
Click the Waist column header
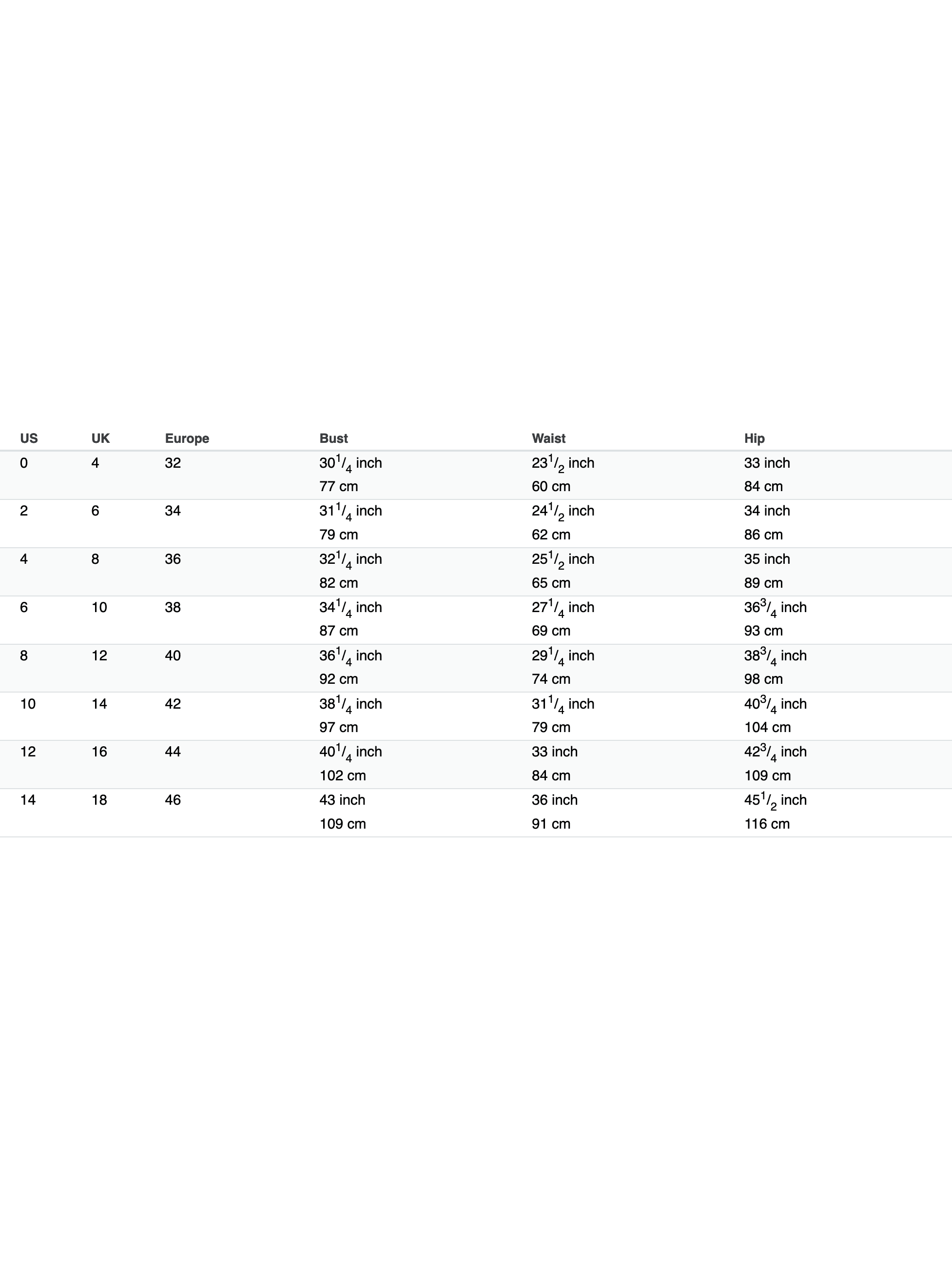(548, 438)
